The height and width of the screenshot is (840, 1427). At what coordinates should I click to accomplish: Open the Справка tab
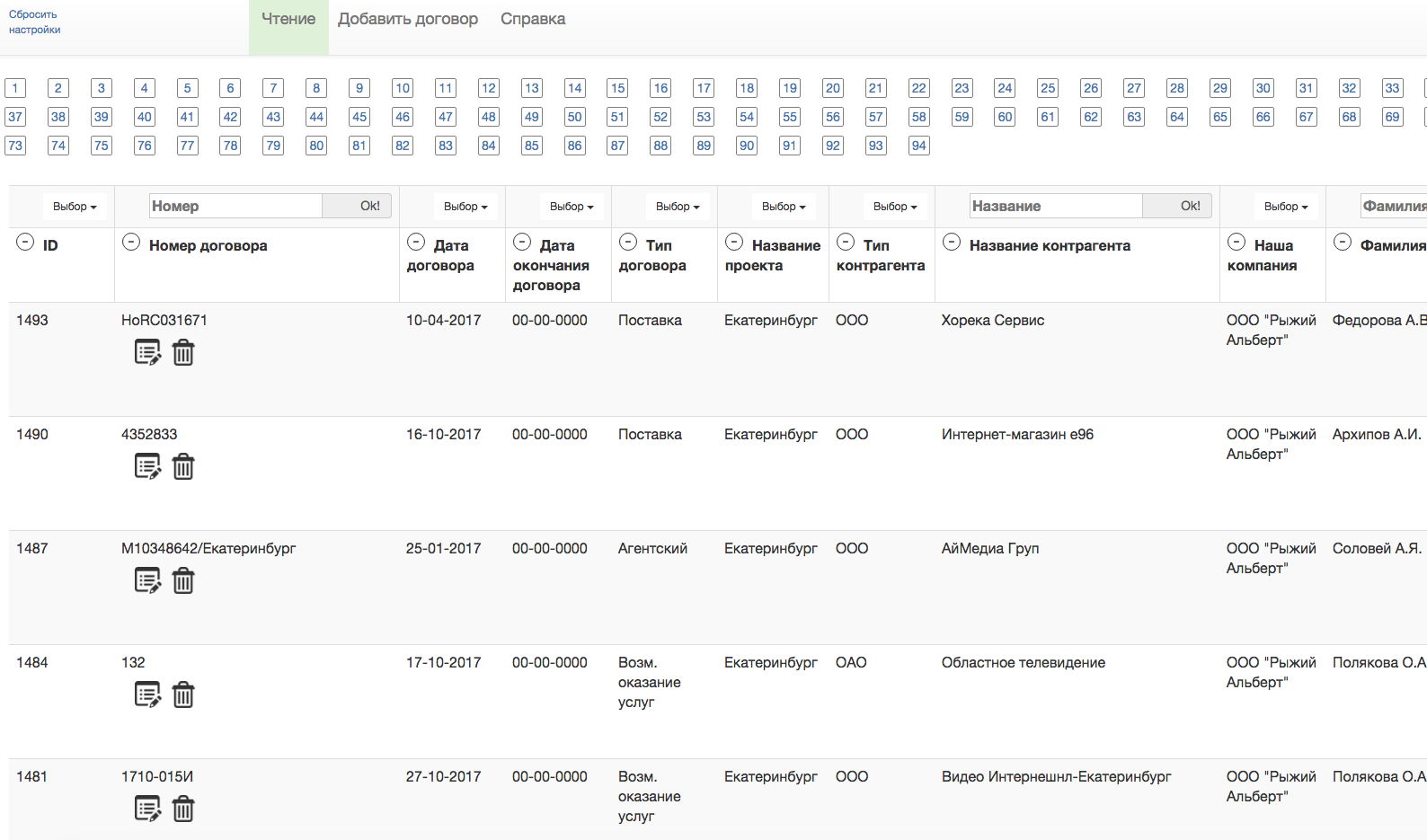click(x=533, y=19)
